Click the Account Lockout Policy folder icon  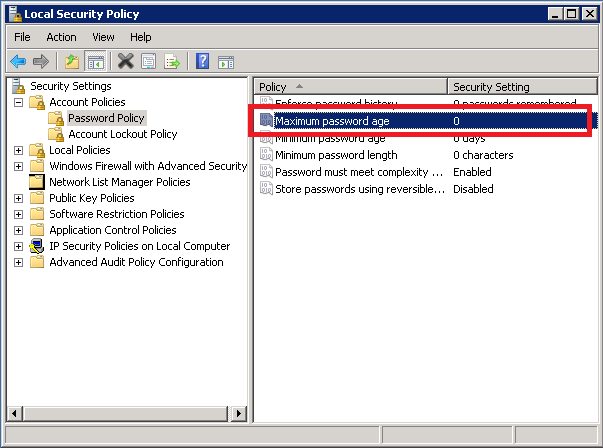56,135
